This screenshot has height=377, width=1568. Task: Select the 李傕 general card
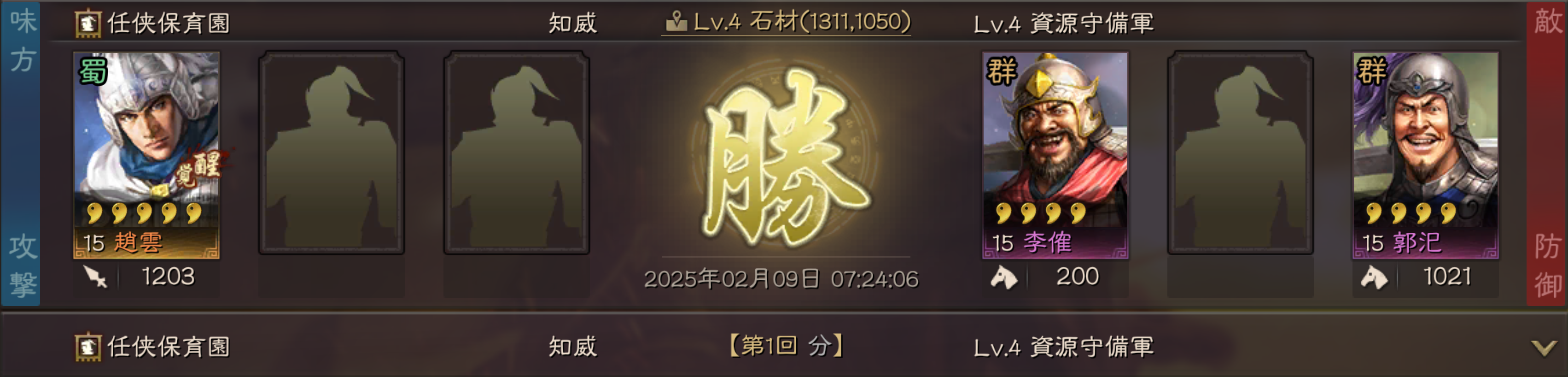coord(1055,155)
